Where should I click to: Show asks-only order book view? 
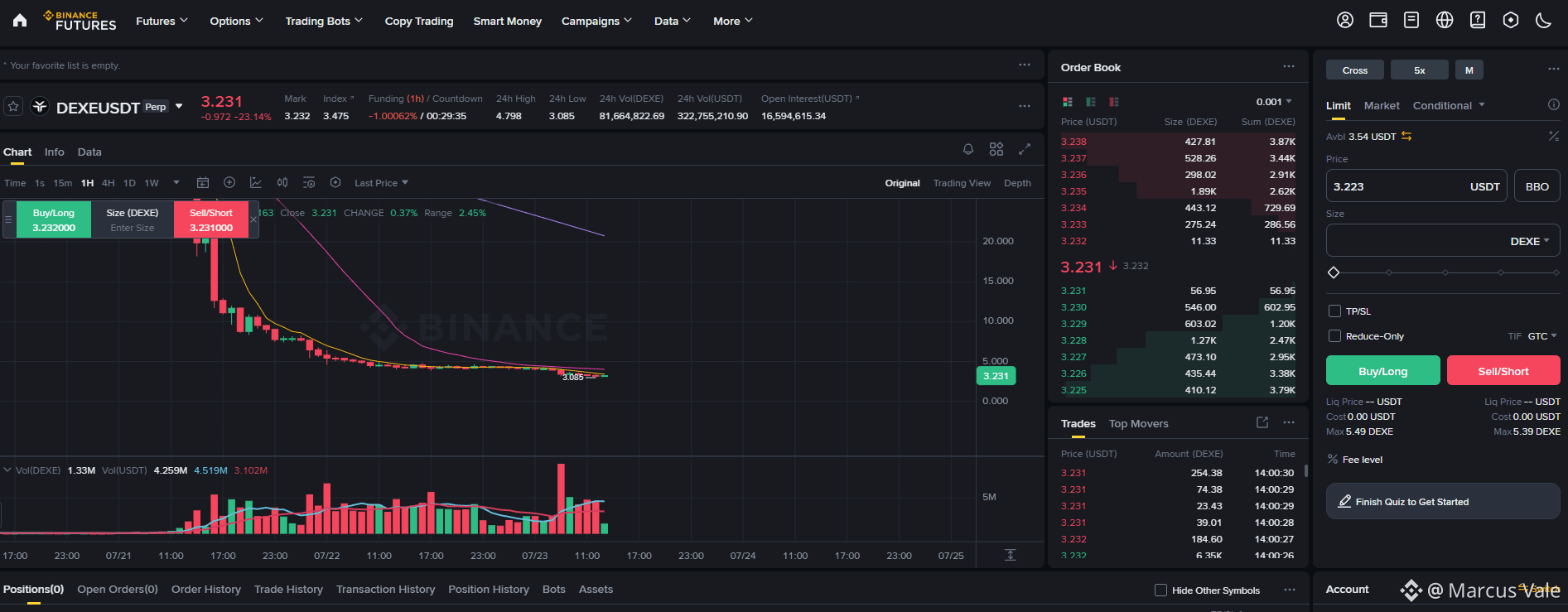pyautogui.click(x=1114, y=102)
